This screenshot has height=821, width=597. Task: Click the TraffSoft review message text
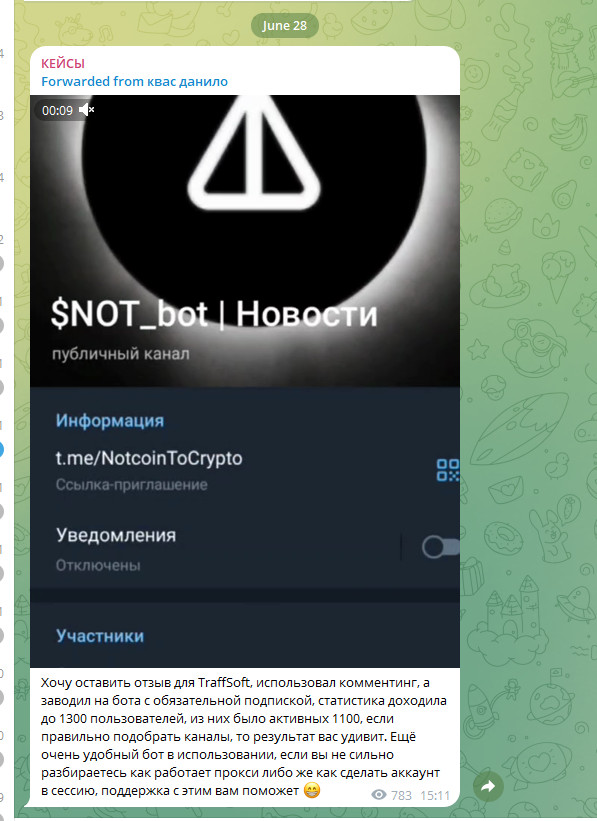click(244, 736)
